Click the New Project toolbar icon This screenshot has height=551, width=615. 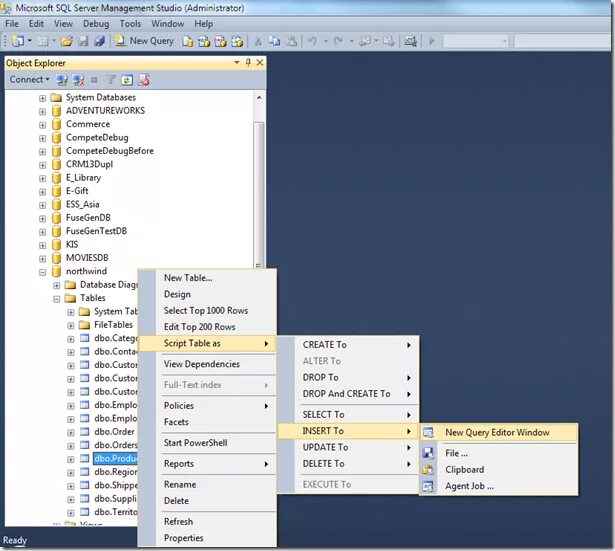click(x=18, y=41)
